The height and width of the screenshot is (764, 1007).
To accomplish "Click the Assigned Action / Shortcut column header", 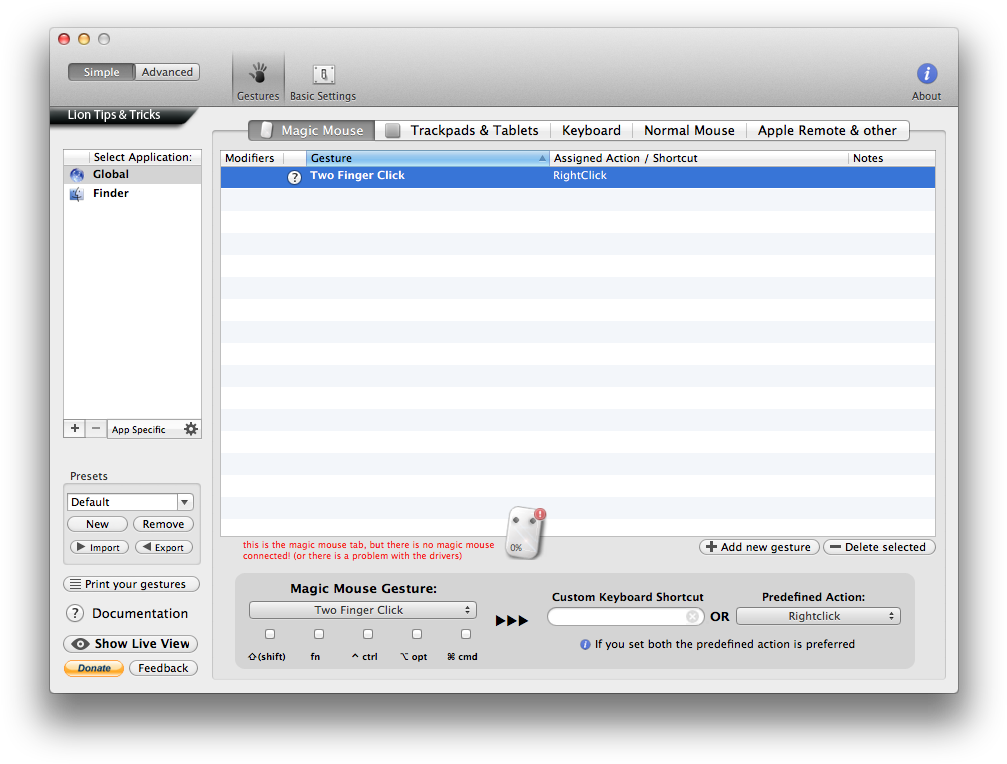I will 699,158.
